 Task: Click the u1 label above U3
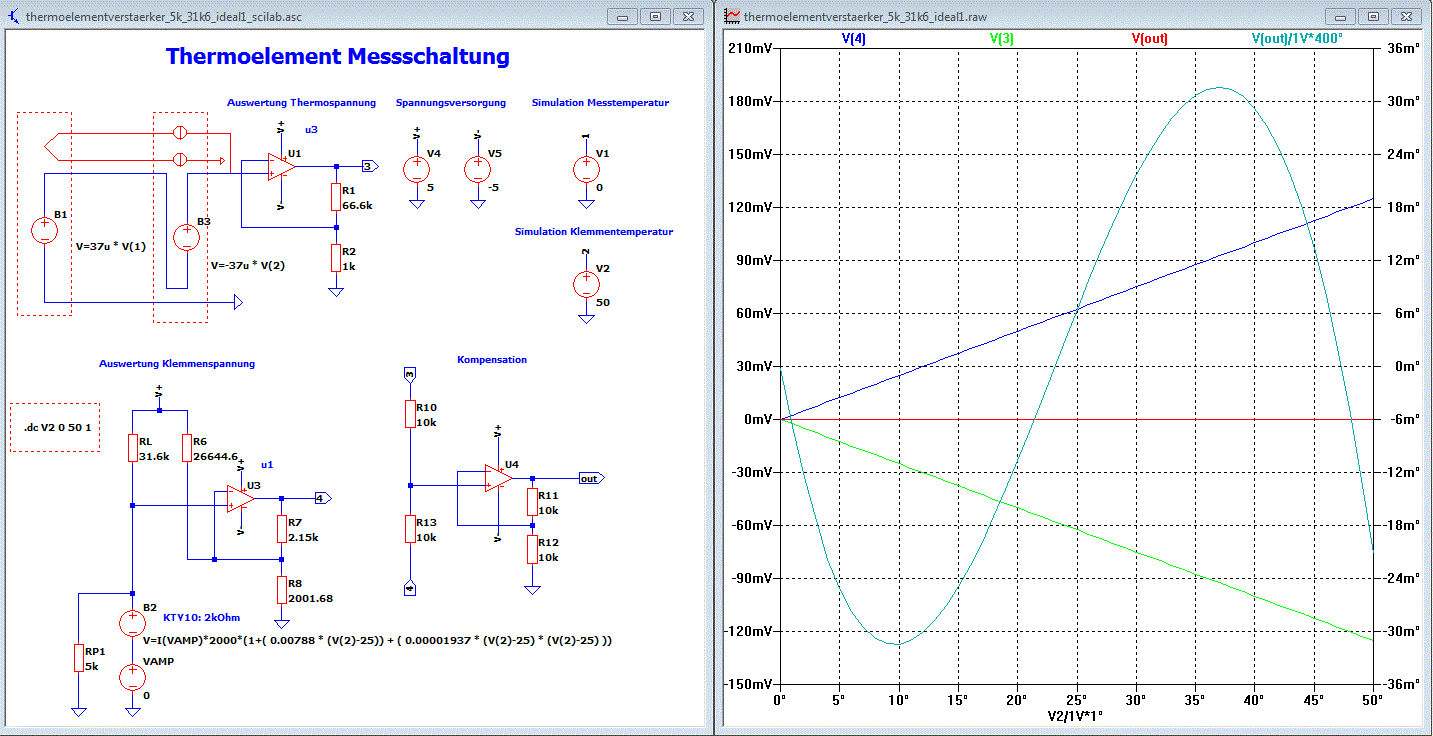(x=266, y=465)
